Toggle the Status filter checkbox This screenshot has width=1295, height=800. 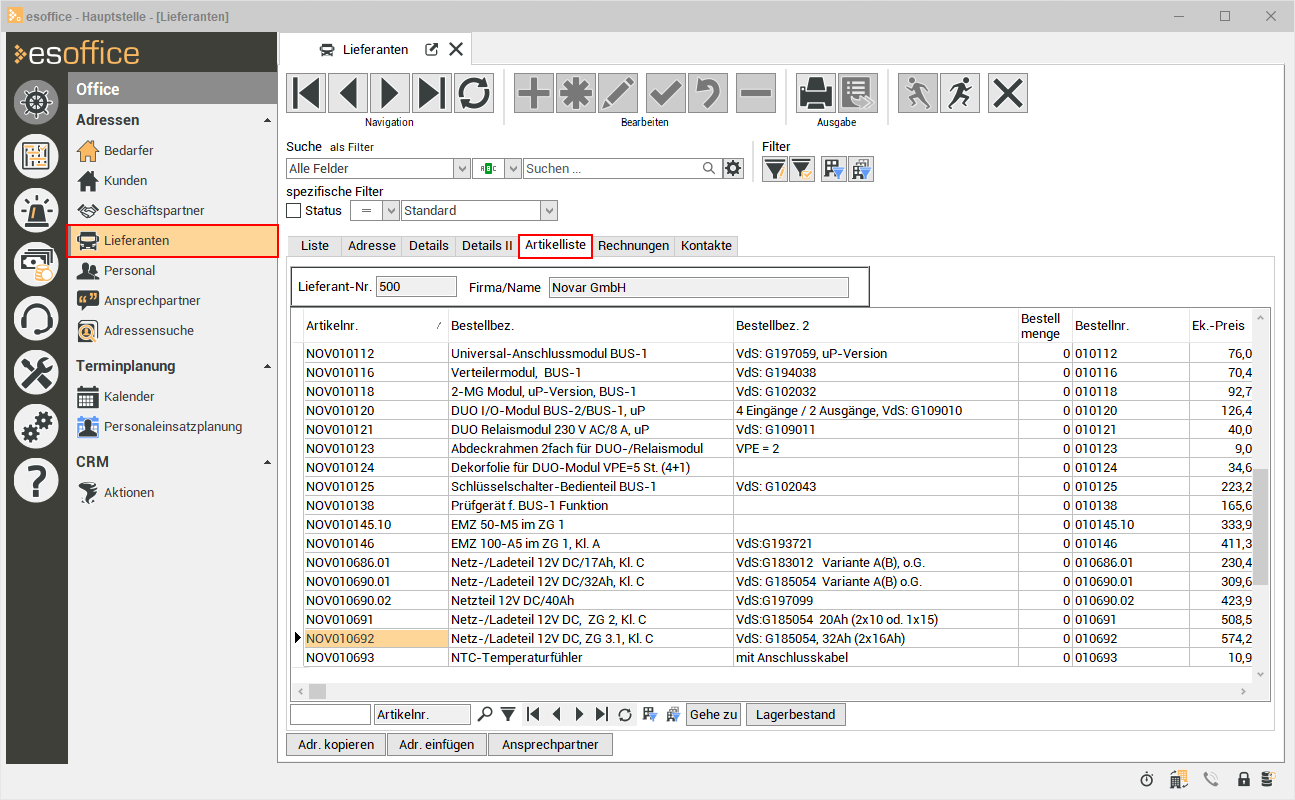click(x=294, y=211)
